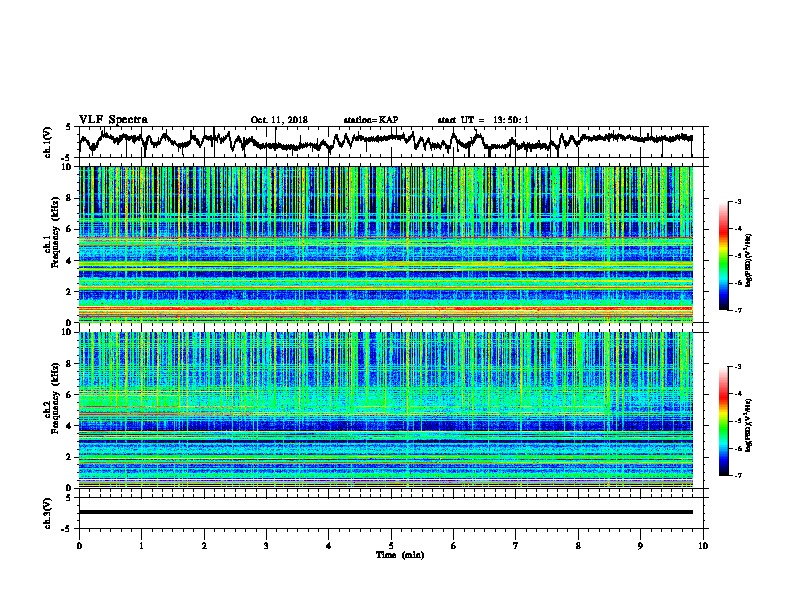The width and height of the screenshot is (792, 612).
Task: Click the "station=KAP" header label
Action: 371,120
